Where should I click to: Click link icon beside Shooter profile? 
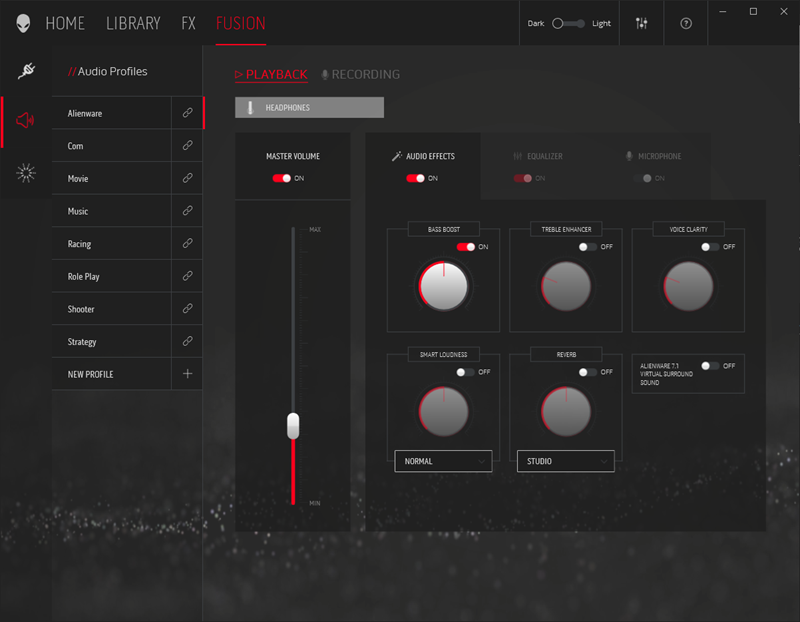(187, 309)
